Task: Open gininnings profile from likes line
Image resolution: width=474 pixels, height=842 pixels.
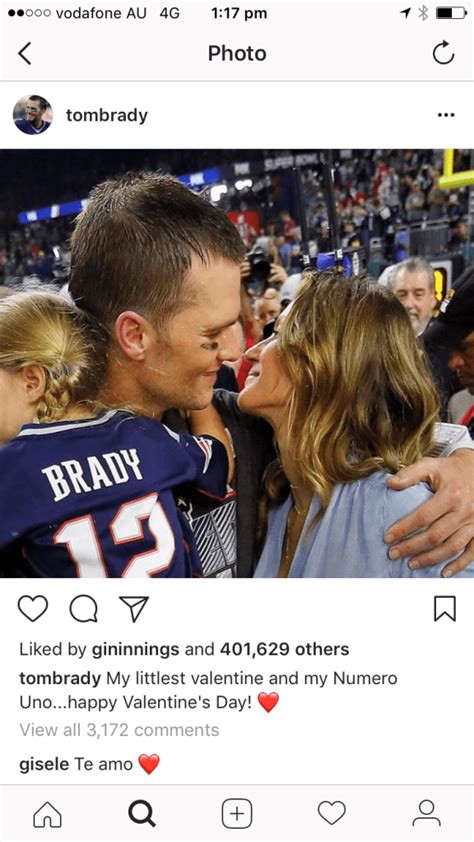Action: [x=135, y=650]
